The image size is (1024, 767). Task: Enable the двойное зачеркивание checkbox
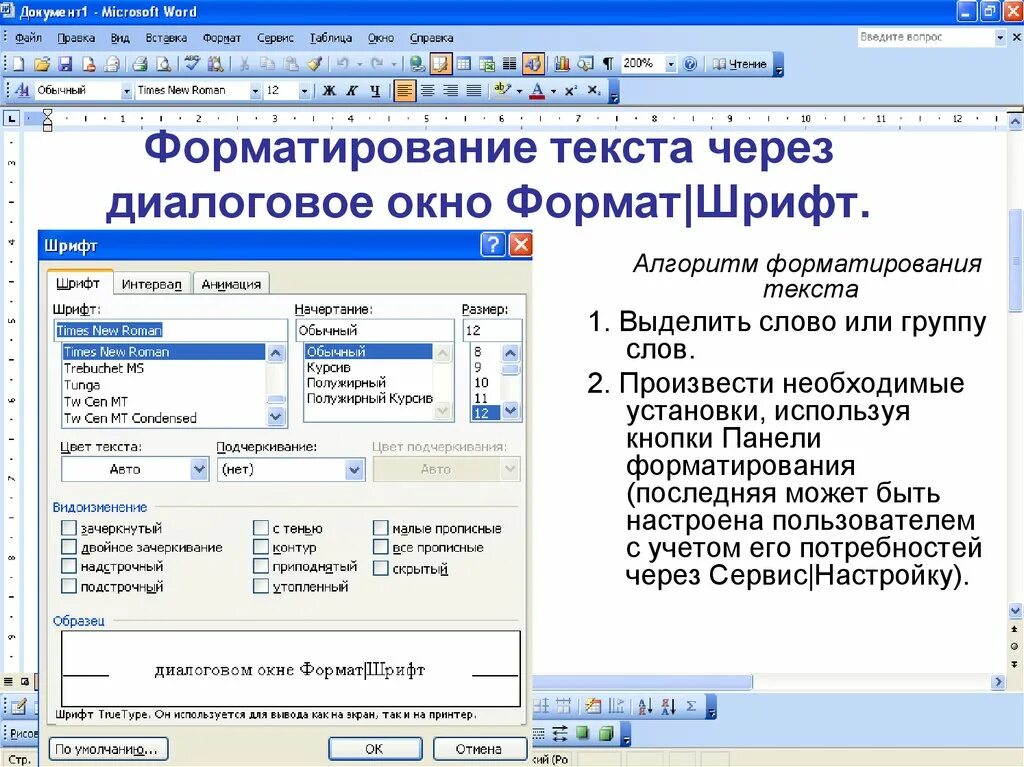tap(69, 547)
